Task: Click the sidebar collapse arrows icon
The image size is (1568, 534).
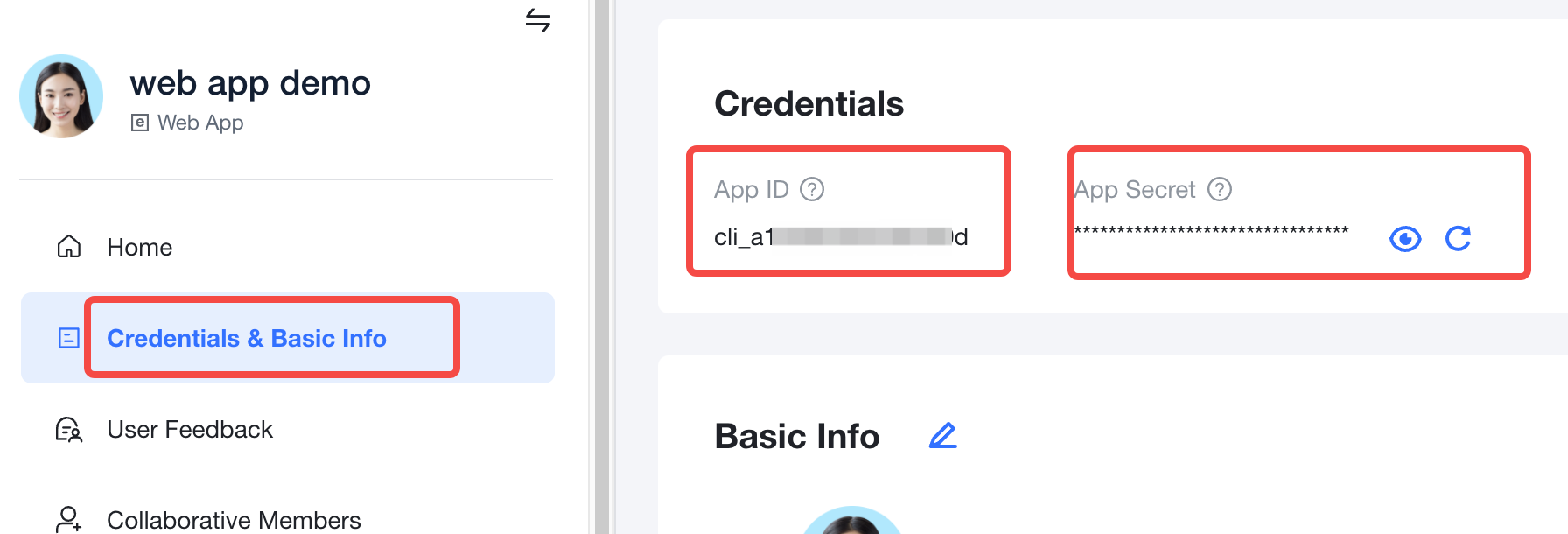Action: tap(538, 19)
